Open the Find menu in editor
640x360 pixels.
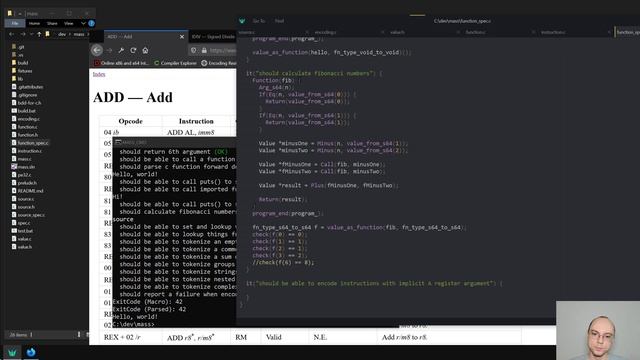(279, 21)
